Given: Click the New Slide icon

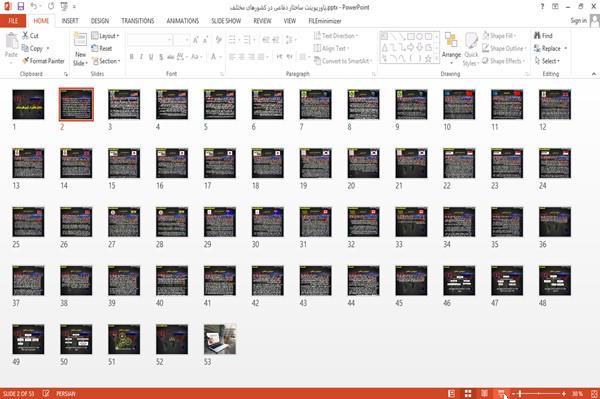Looking at the screenshot, I should pos(80,41).
